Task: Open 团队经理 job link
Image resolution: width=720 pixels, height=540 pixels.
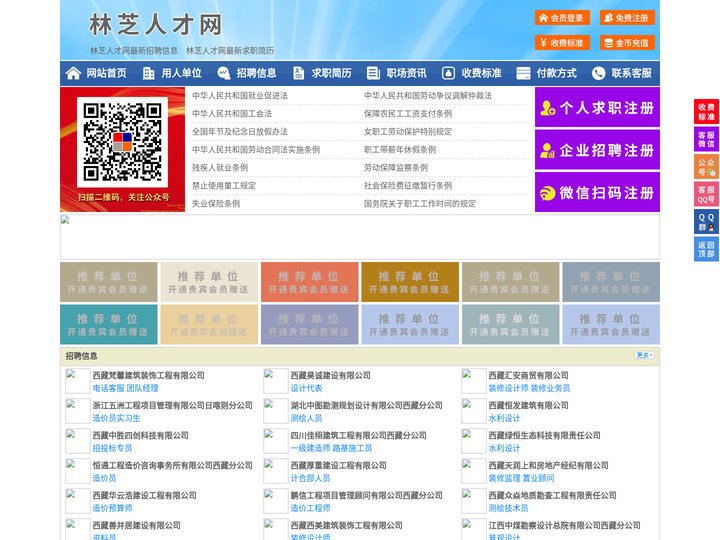Action: [142, 388]
